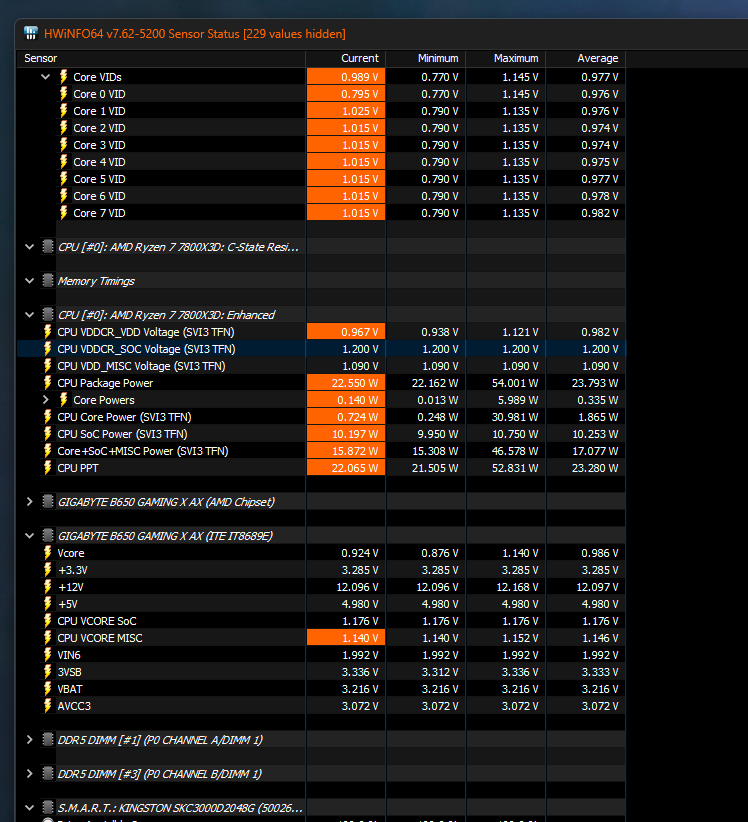Collapse the C-State Residency sensor group

(x=29, y=247)
